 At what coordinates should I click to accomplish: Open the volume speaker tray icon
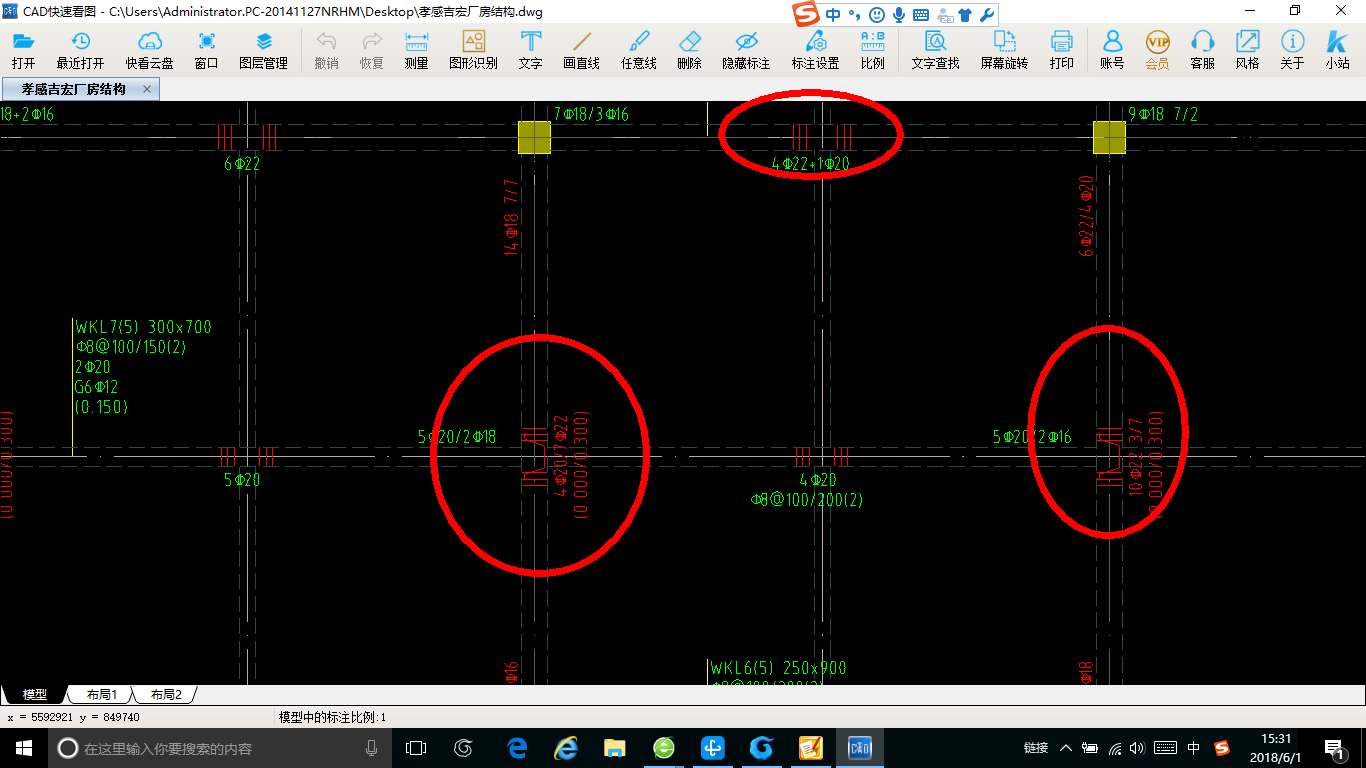(x=1139, y=748)
